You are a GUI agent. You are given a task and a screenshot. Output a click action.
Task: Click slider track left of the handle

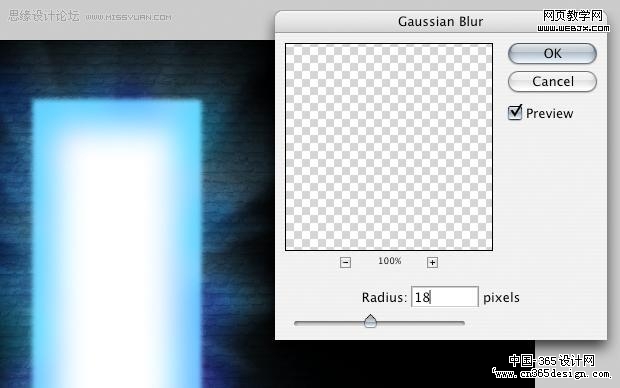(x=329, y=323)
